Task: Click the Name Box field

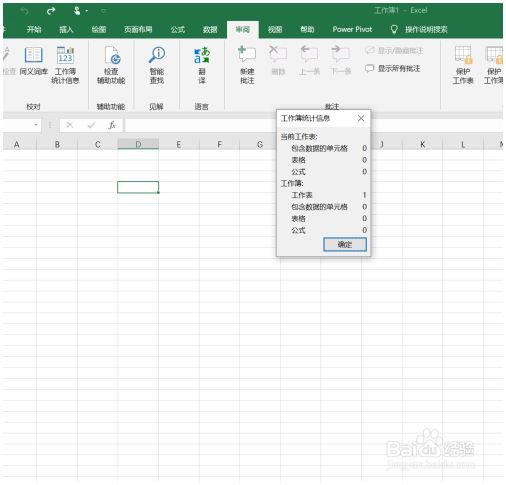Action: [17, 125]
